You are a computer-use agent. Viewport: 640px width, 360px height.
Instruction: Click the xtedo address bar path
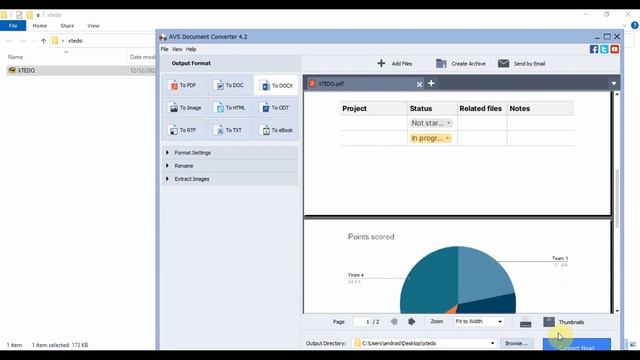pos(75,41)
